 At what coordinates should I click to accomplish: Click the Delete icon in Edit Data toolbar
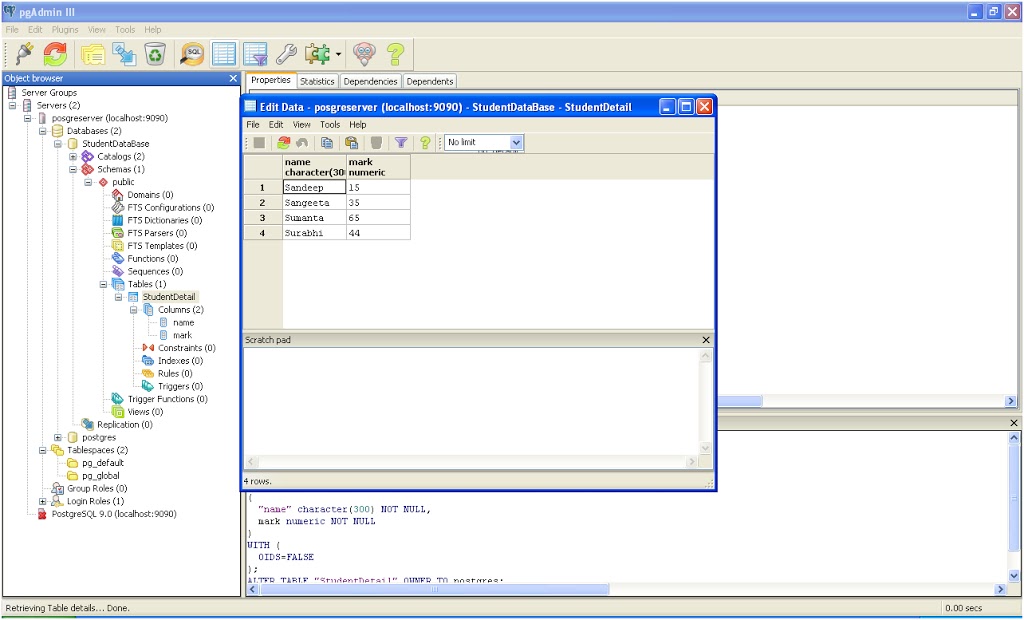[376, 142]
